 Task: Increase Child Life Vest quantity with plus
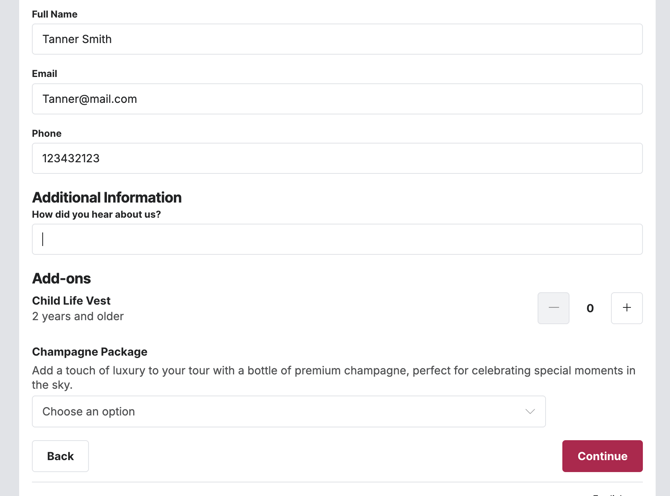(x=627, y=308)
